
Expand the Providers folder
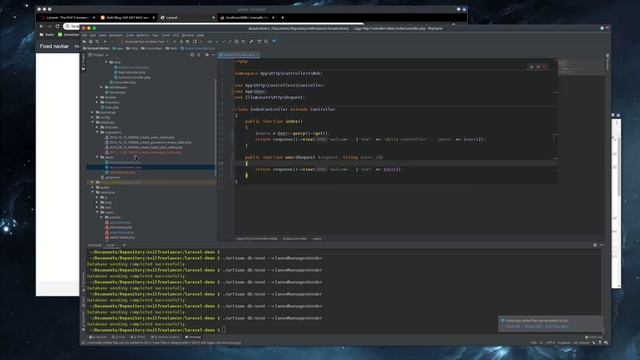click(x=97, y=102)
